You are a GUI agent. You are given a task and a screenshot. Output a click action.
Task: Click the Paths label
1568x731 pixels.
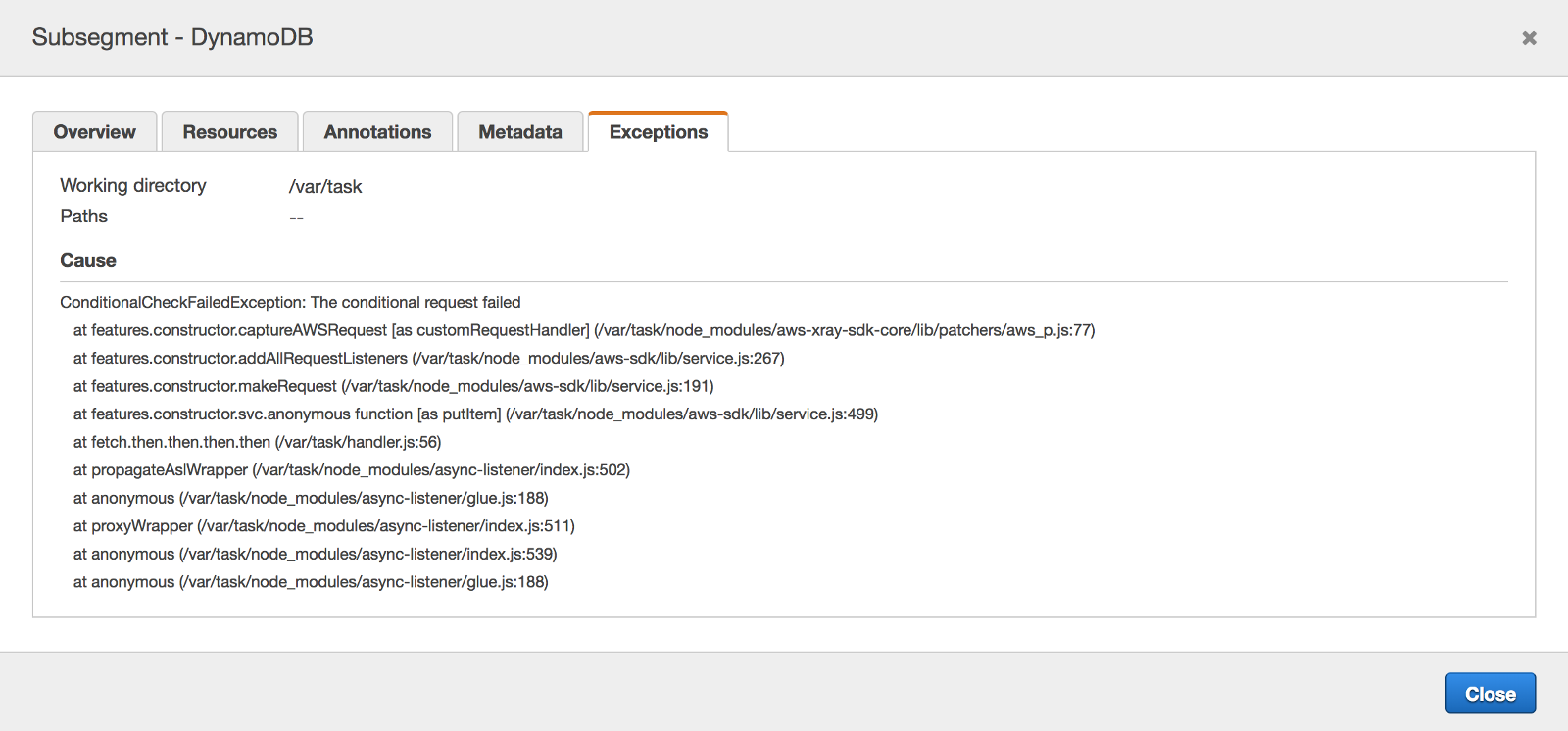(x=84, y=217)
